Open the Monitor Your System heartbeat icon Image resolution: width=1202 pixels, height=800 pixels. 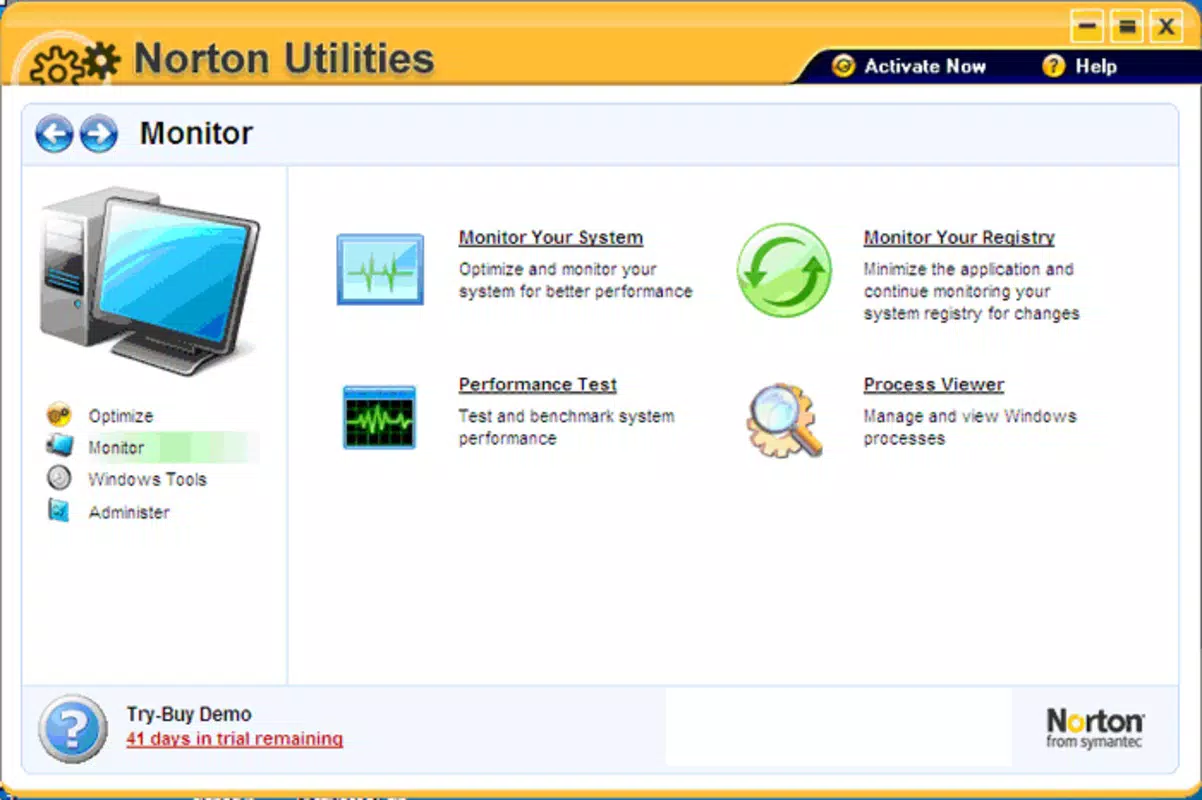(x=380, y=269)
